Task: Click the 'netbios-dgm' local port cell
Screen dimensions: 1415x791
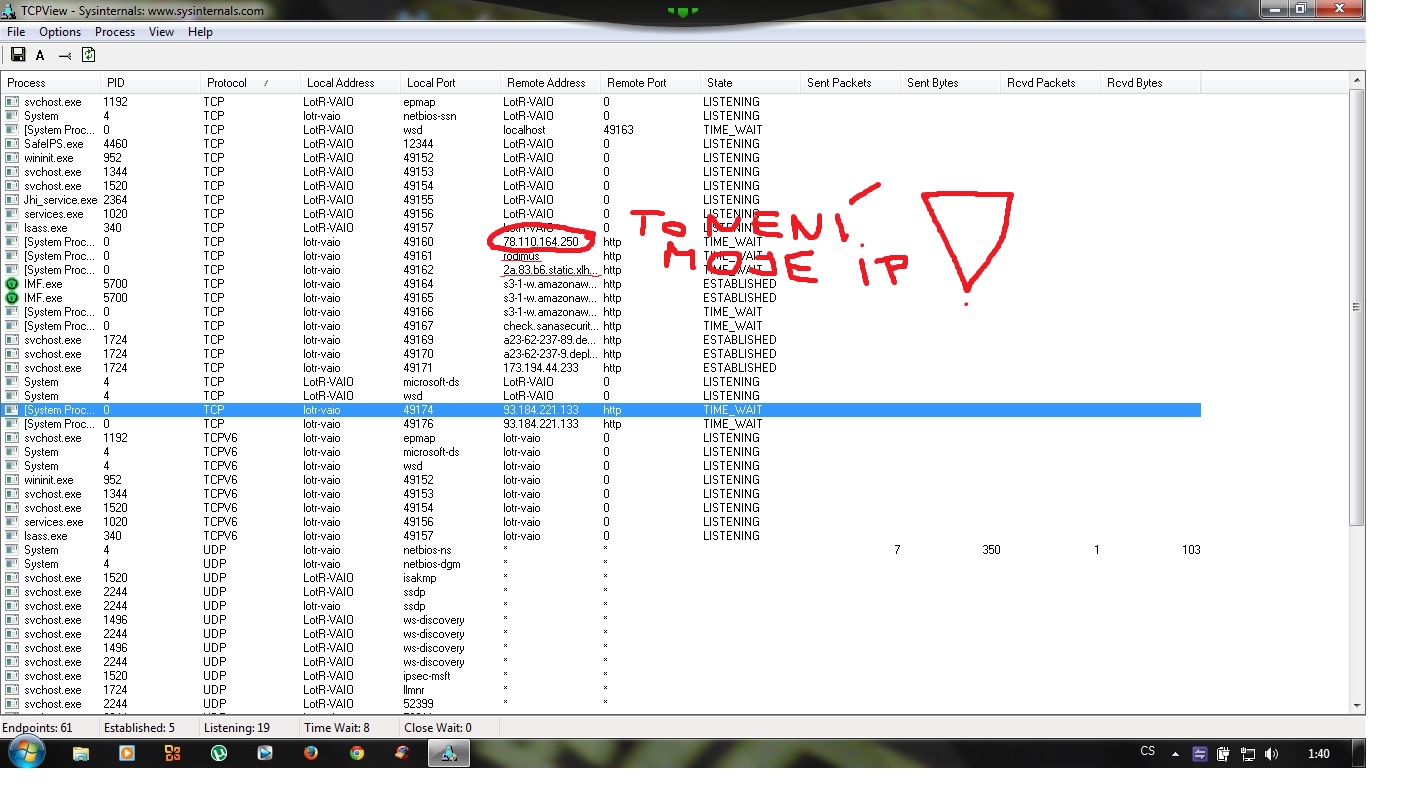Action: pos(432,564)
